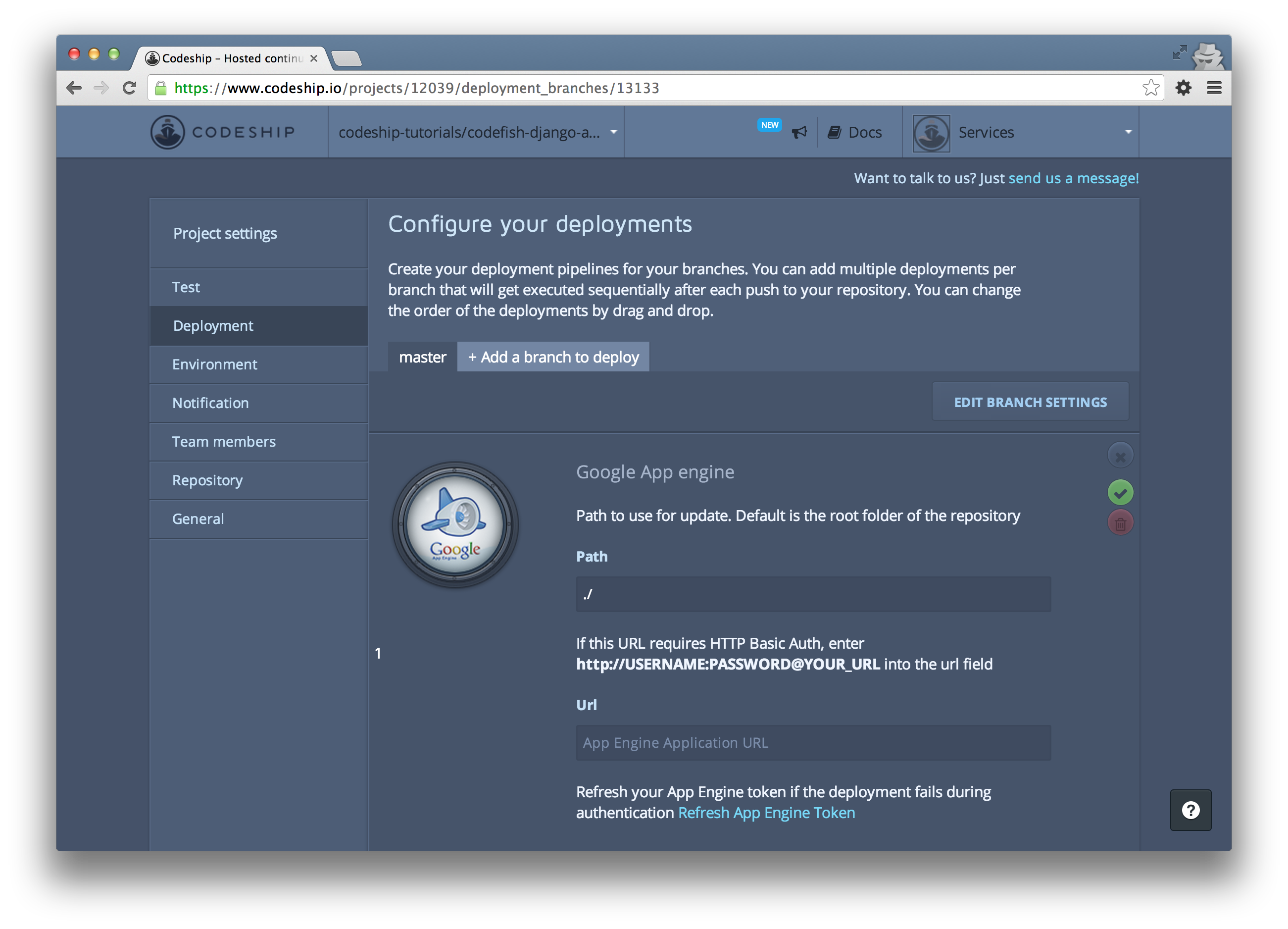
Task: Follow the Refresh App Engine Token link
Action: pos(766,813)
